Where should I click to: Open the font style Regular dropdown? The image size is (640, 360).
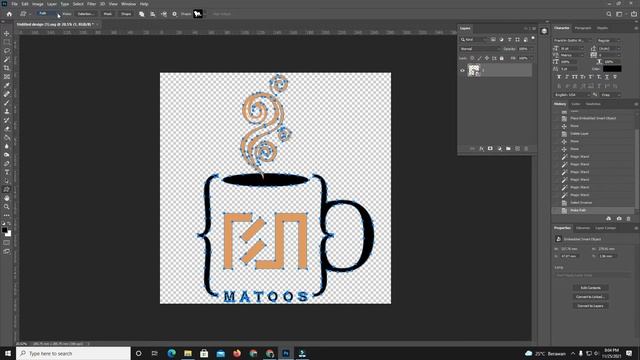click(x=608, y=40)
